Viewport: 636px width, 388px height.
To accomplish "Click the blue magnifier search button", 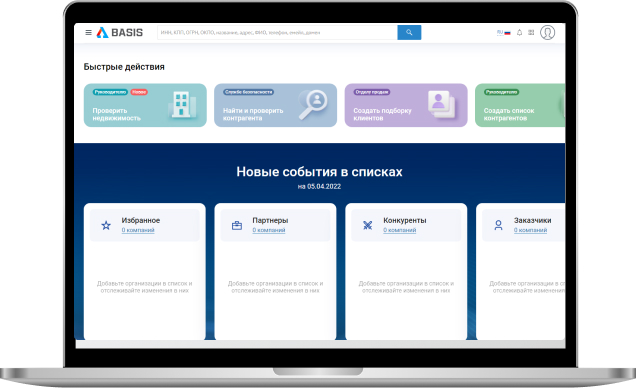I will [409, 32].
